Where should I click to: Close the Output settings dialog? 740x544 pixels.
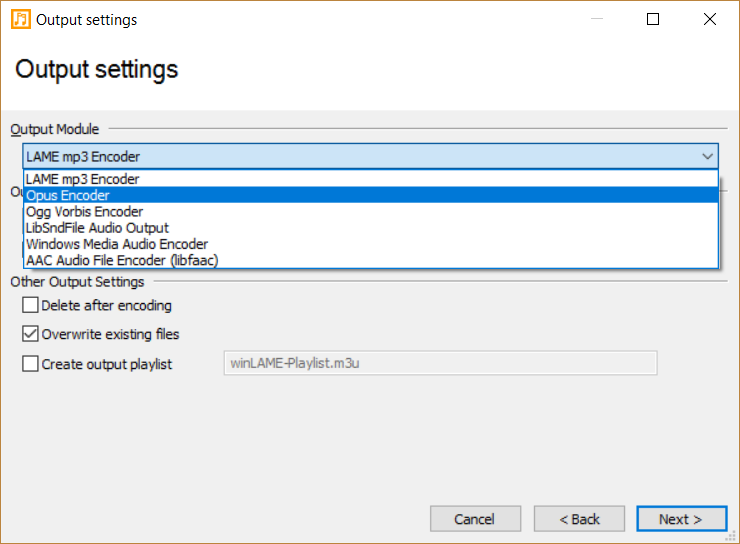pyautogui.click(x=710, y=19)
